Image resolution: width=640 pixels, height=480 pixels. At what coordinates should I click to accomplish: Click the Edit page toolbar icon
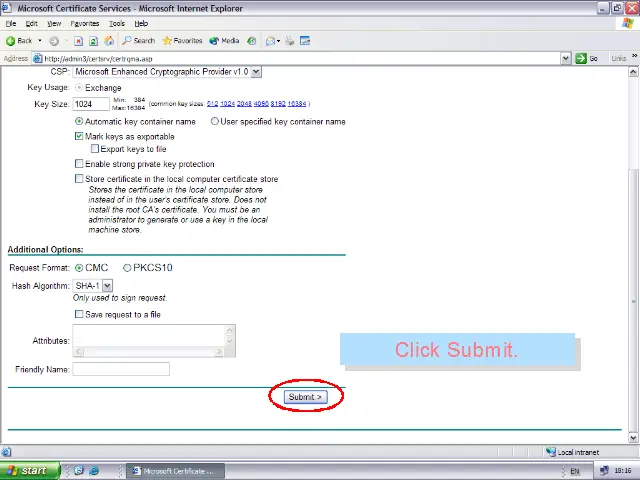305,41
